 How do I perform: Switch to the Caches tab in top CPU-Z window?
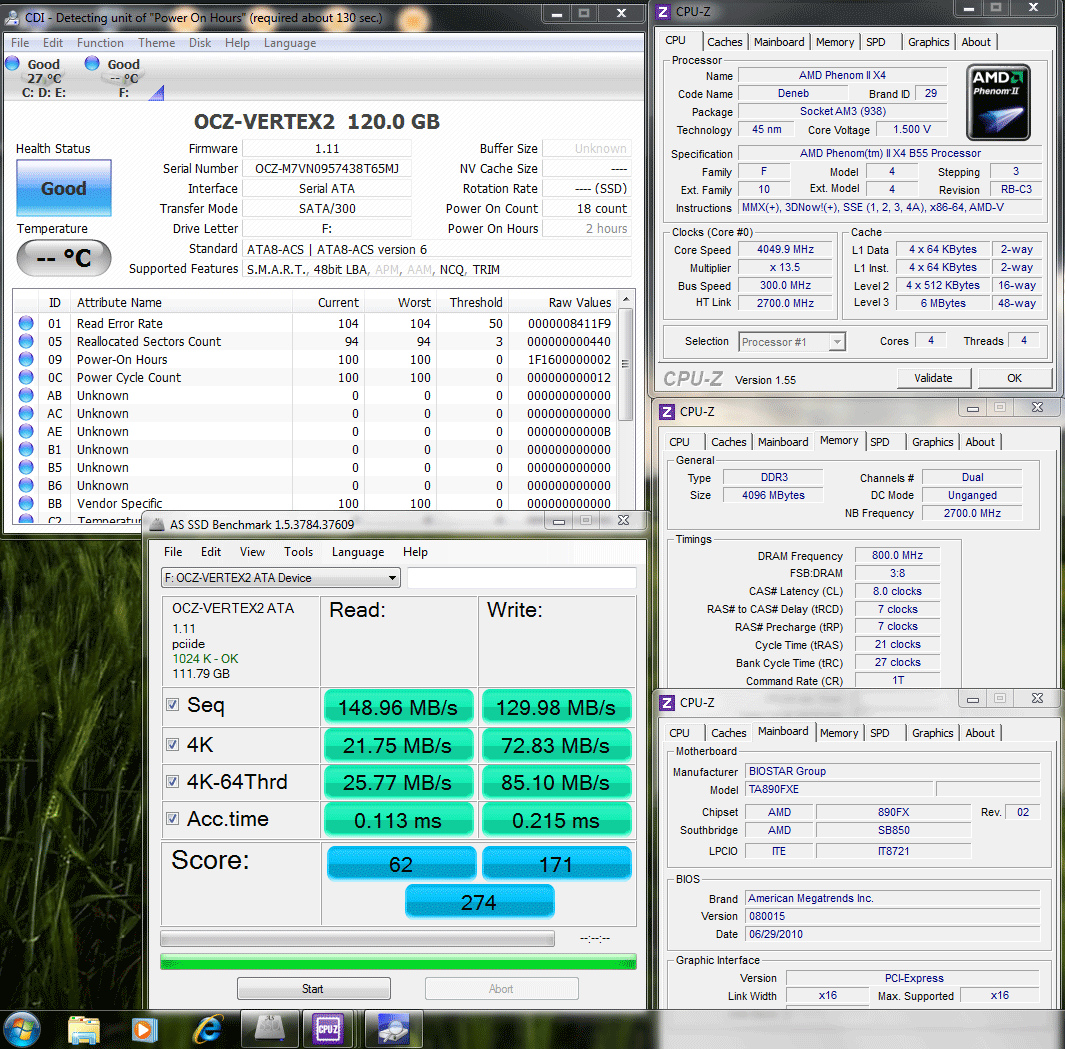click(x=725, y=42)
